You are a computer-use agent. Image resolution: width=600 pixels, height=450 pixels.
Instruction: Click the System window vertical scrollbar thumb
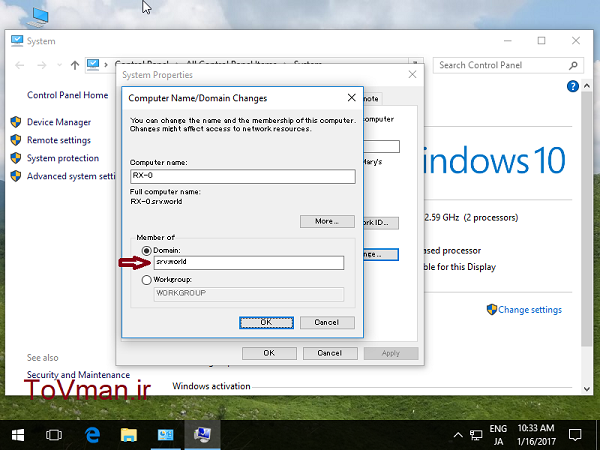pyautogui.click(x=587, y=218)
